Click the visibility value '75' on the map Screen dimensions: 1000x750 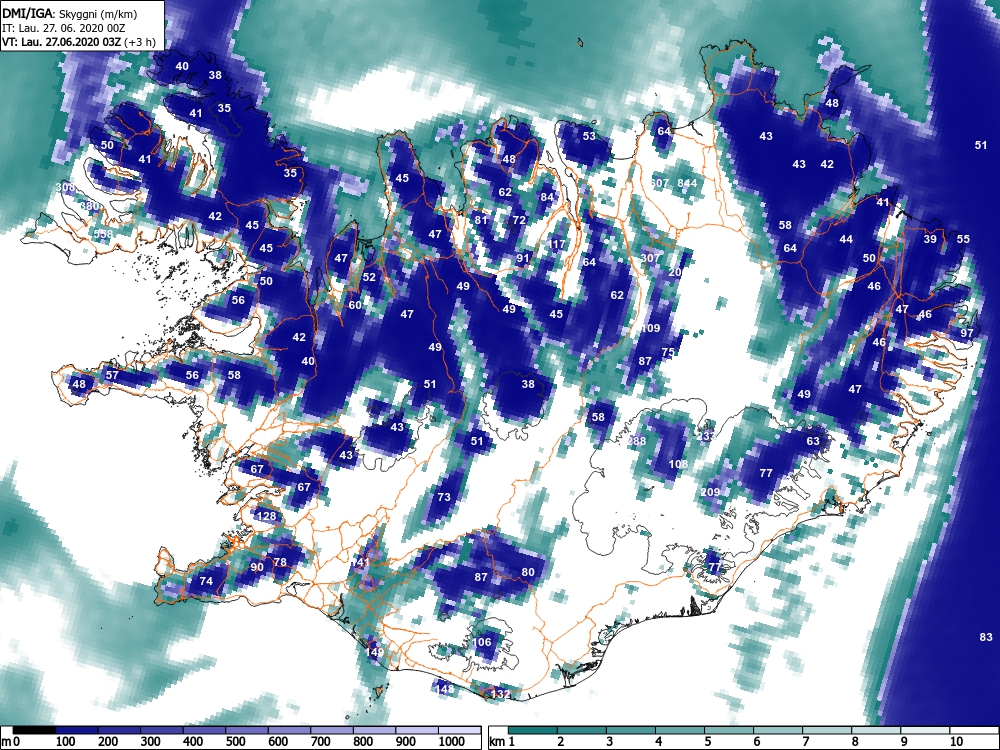point(668,352)
